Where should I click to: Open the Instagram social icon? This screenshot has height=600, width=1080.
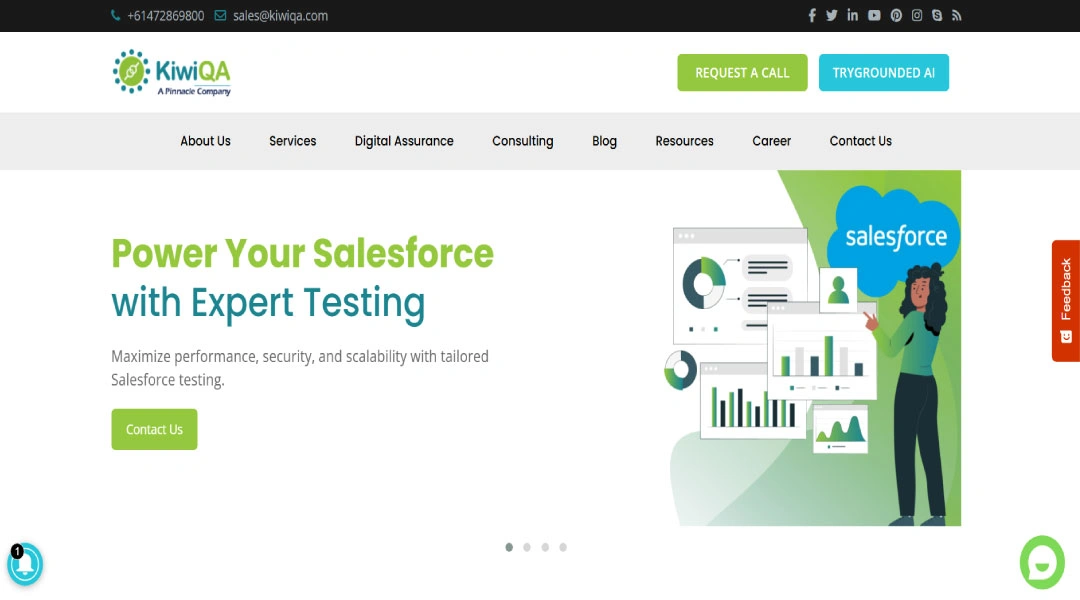(917, 15)
